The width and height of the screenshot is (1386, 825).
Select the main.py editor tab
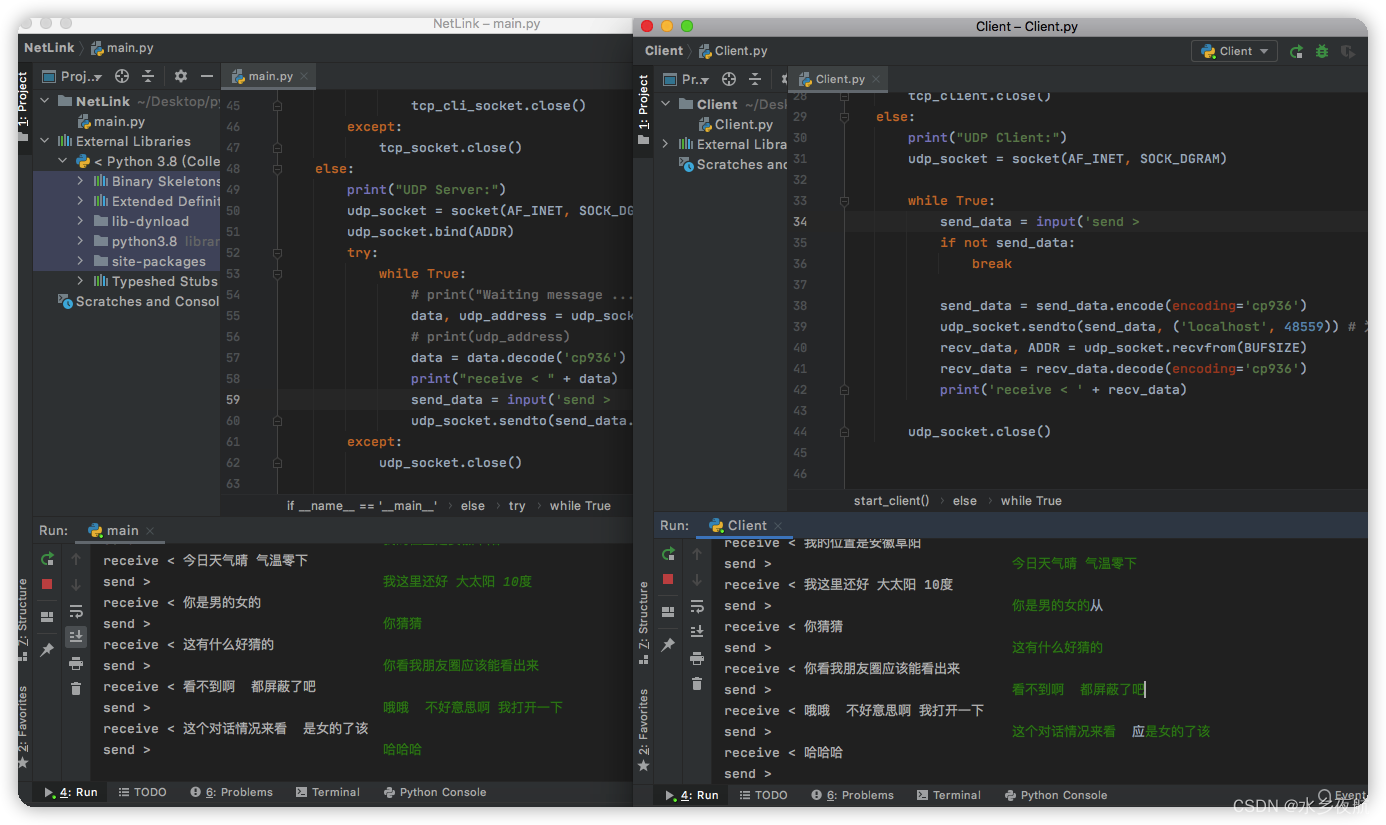pyautogui.click(x=268, y=75)
